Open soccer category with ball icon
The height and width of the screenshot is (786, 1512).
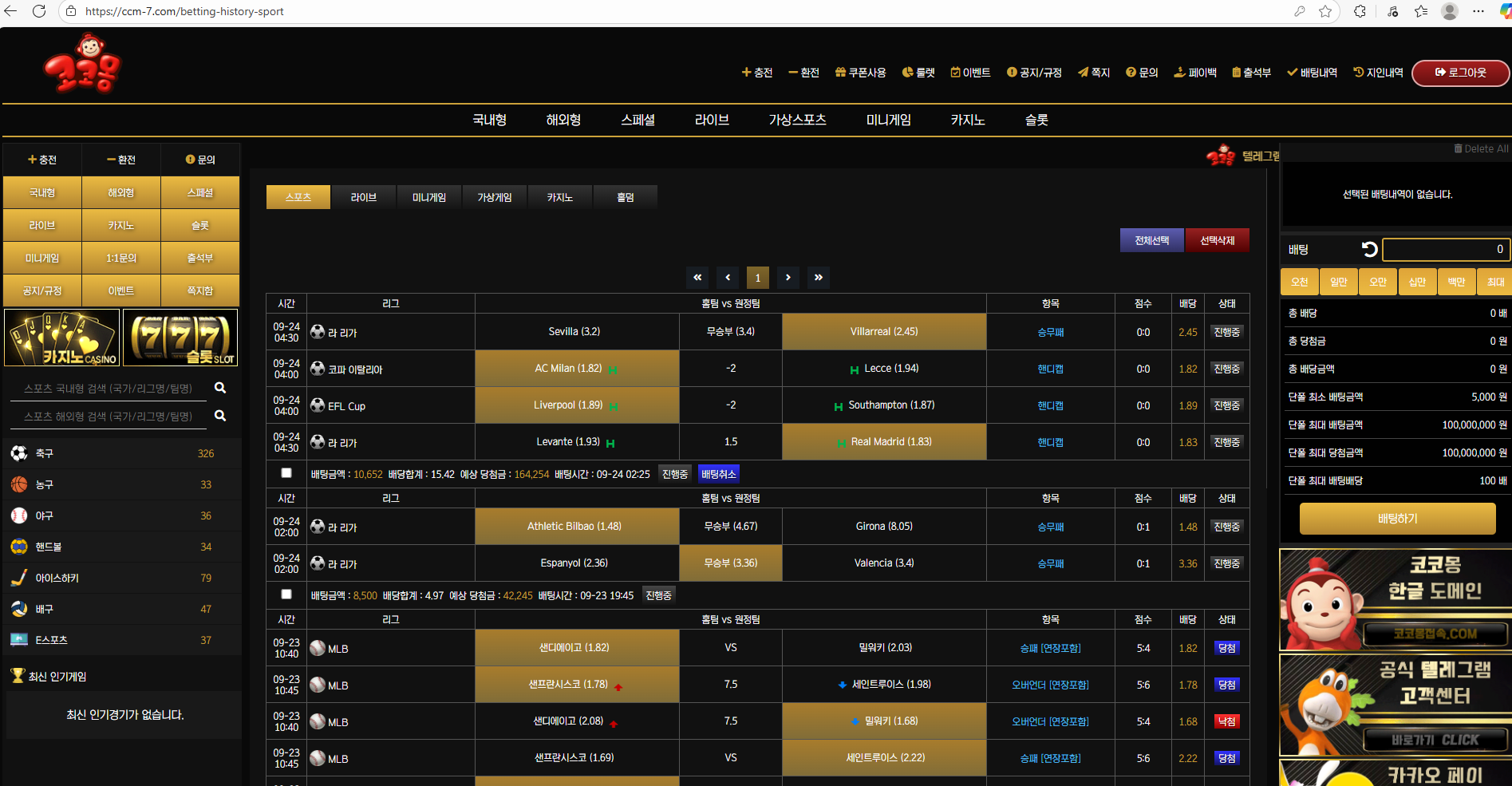click(19, 453)
